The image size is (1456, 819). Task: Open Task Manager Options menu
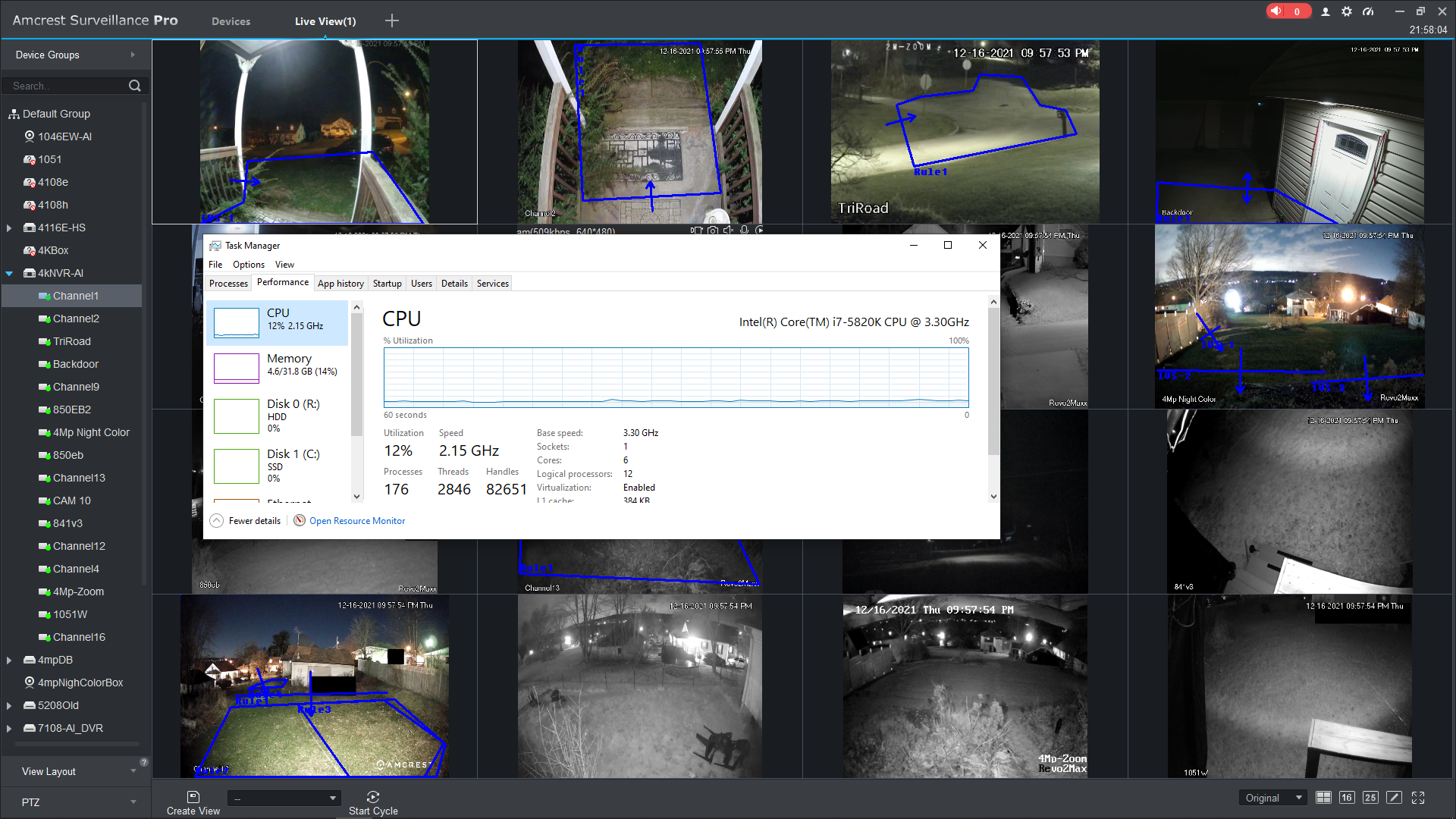pos(249,265)
